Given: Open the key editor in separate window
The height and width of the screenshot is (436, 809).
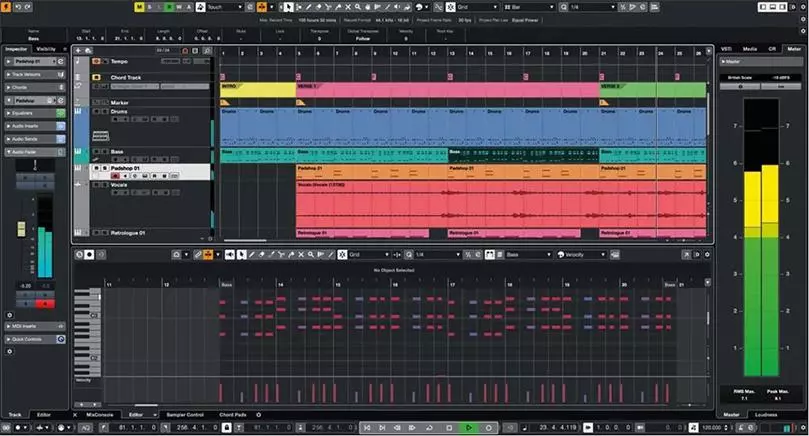Looking at the screenshot, I should coord(686,255).
